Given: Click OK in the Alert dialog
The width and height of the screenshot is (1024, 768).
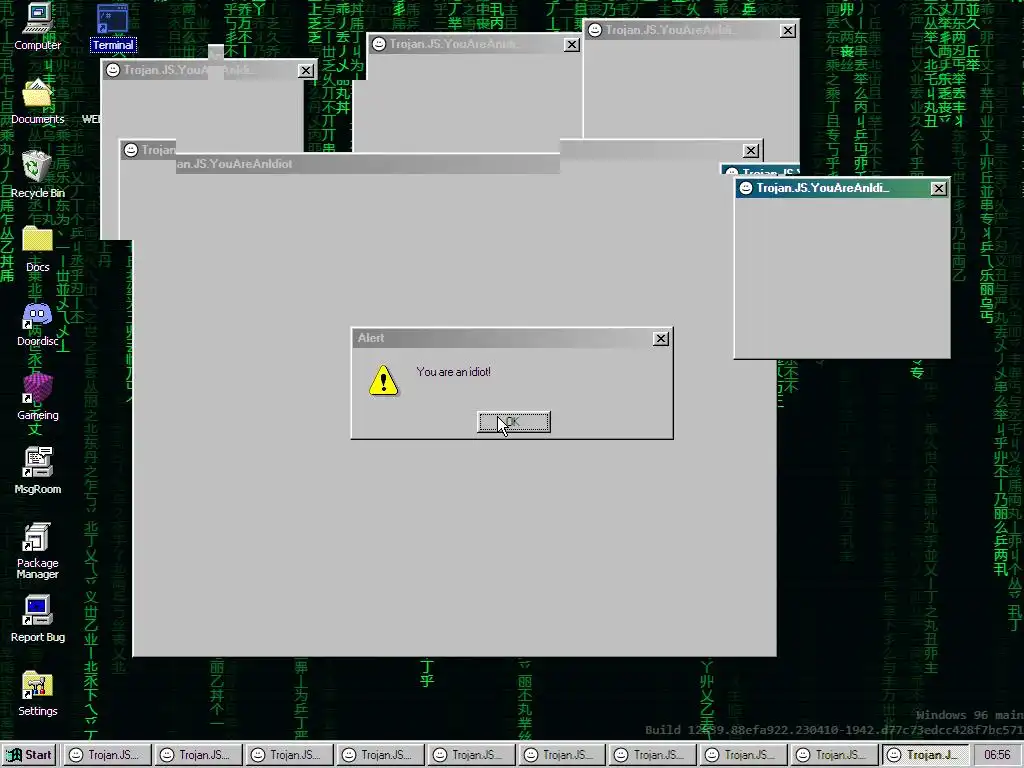Looking at the screenshot, I should pyautogui.click(x=514, y=422).
